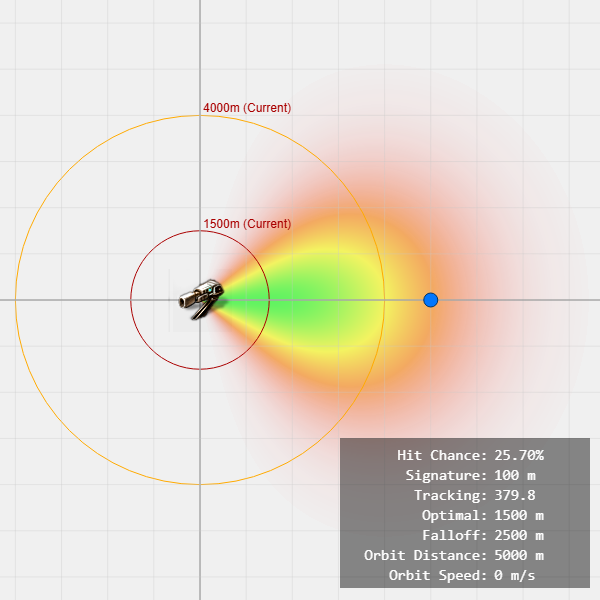Select the Signature 100 m value
Screen dimensions: 600x600
point(515,475)
